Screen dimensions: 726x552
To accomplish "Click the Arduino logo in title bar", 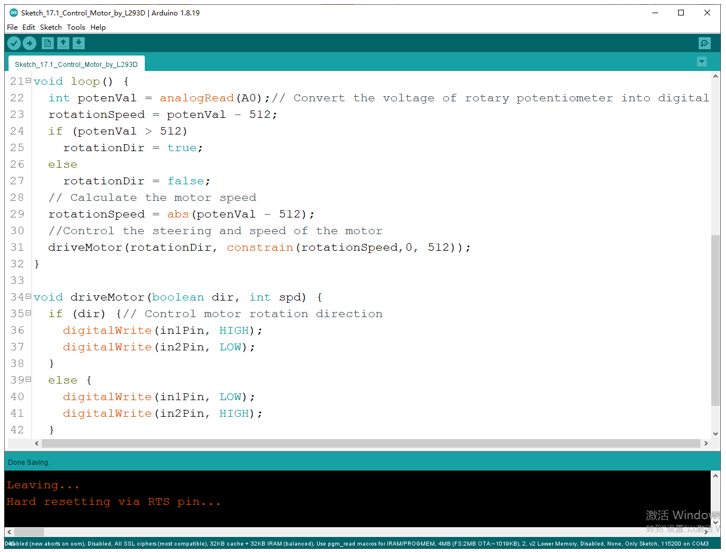I will point(13,13).
